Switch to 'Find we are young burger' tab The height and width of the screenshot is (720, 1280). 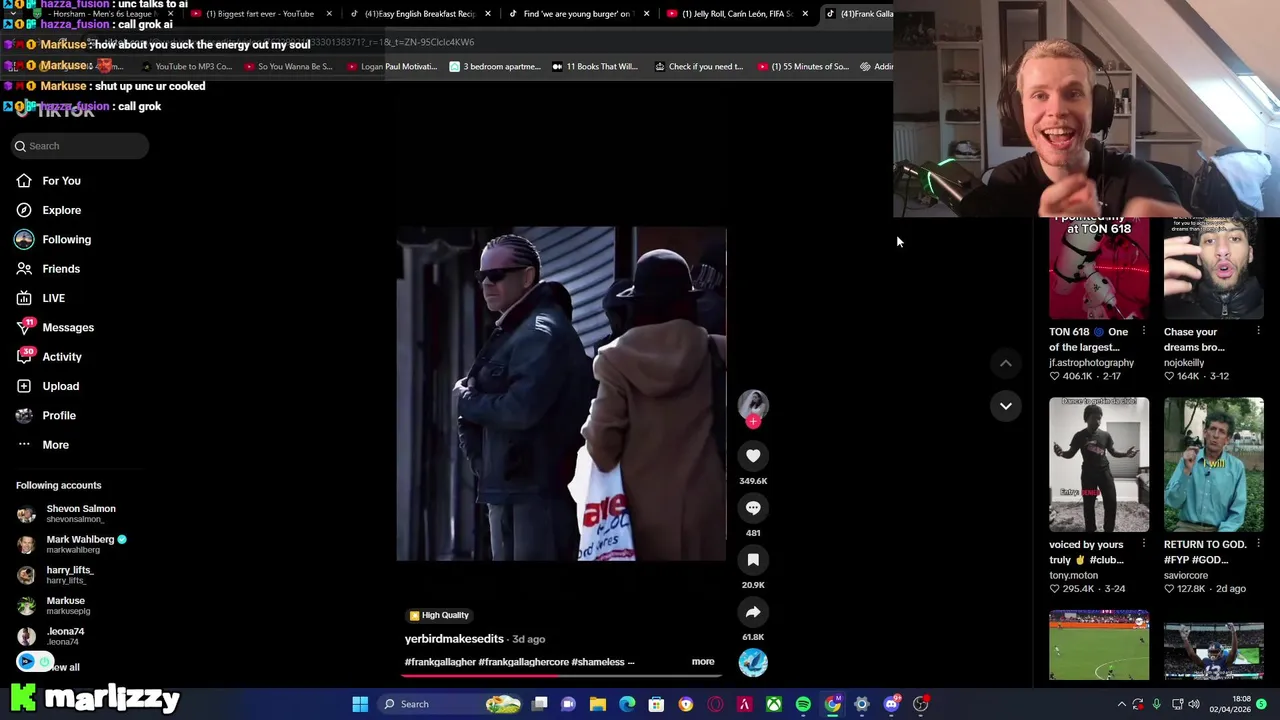[x=577, y=14]
